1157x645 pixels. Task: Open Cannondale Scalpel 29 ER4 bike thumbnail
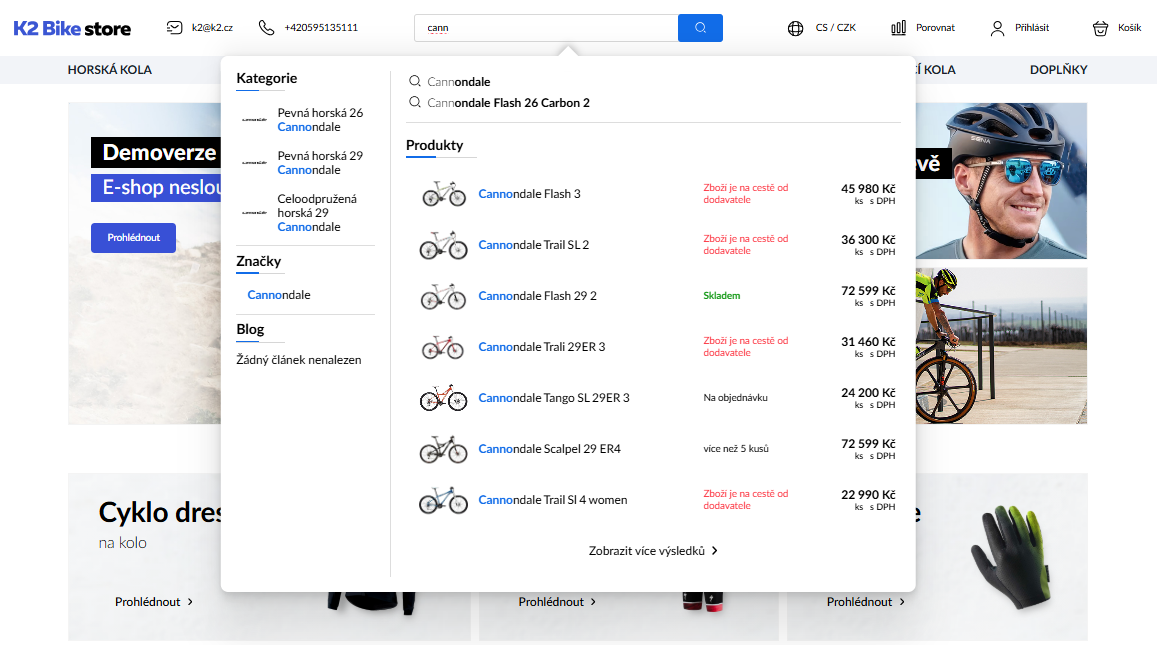[443, 449]
